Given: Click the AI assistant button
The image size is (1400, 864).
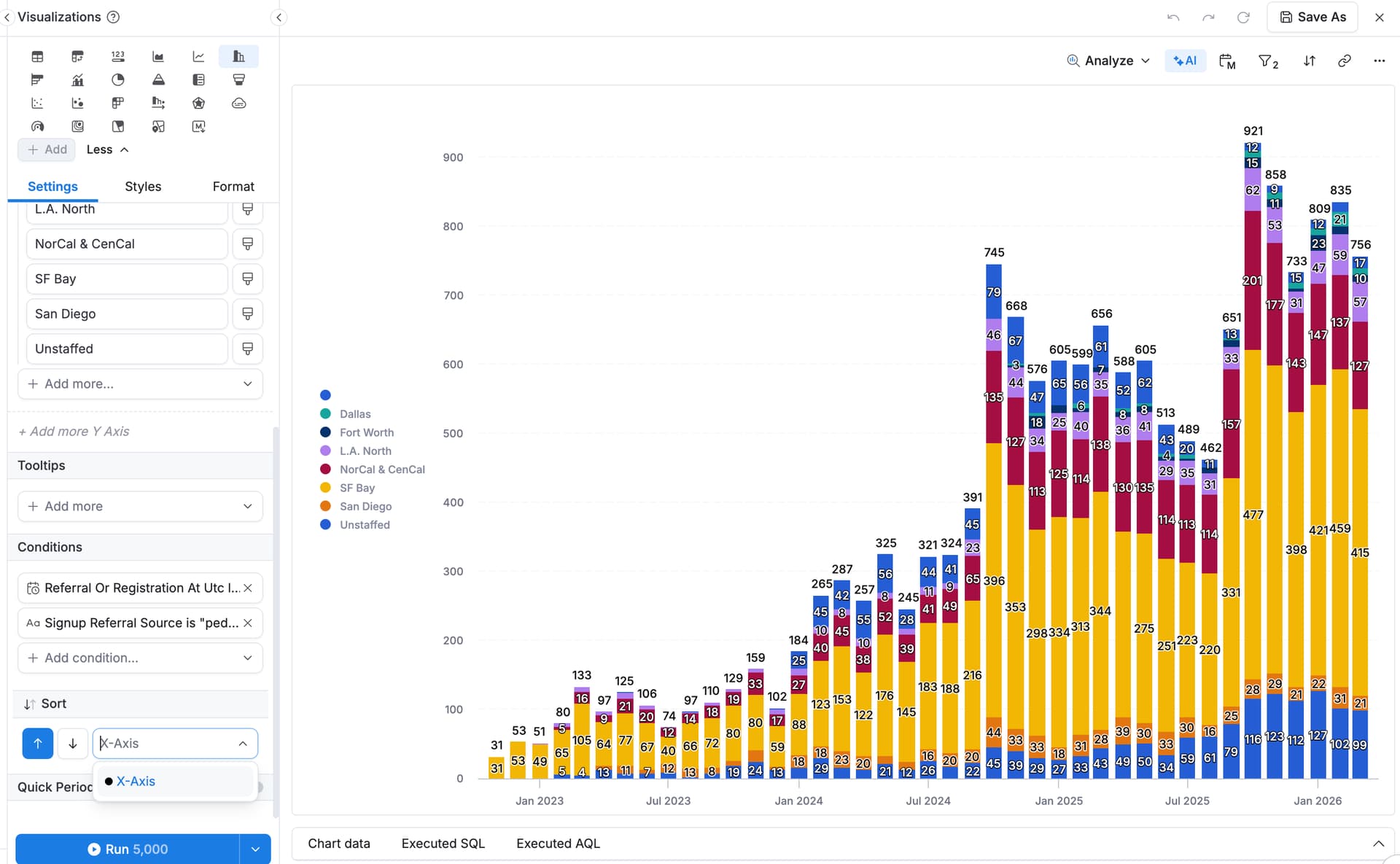Looking at the screenshot, I should [1185, 61].
